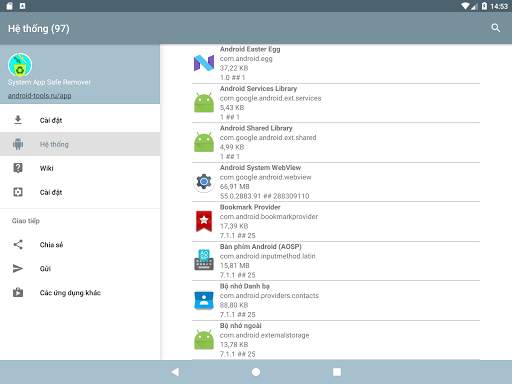
Task: Click the Android System WebView gear icon
Action: click(x=204, y=182)
